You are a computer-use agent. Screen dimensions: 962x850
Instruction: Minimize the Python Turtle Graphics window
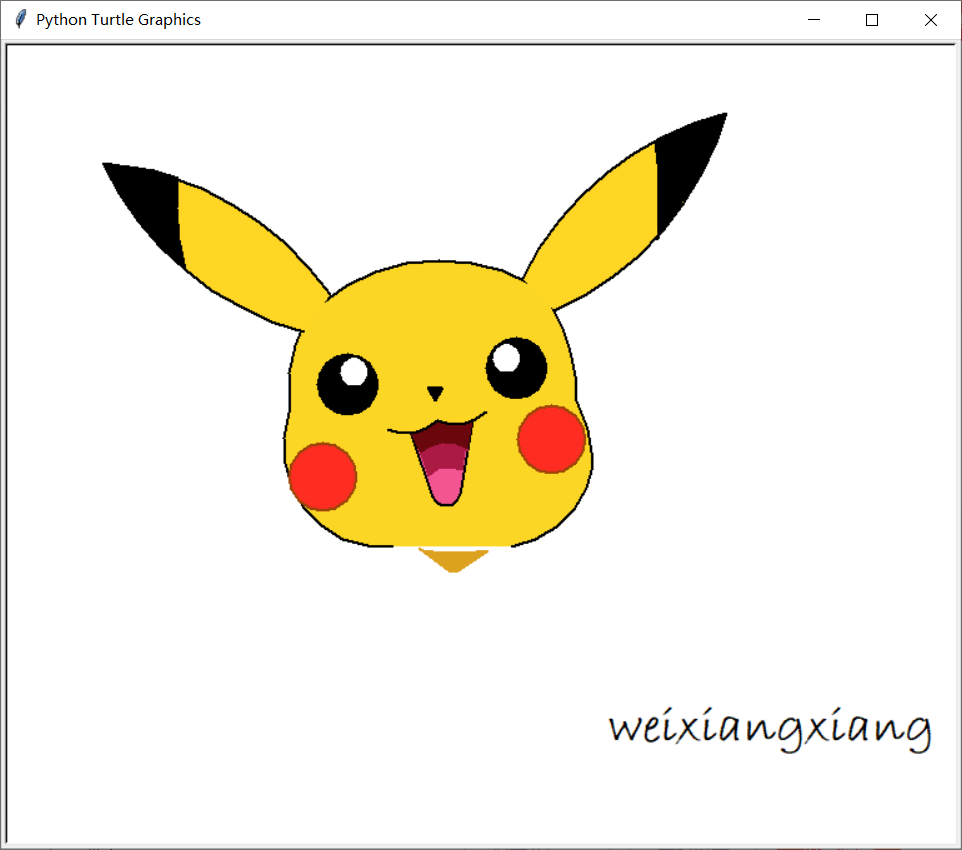(x=814, y=20)
